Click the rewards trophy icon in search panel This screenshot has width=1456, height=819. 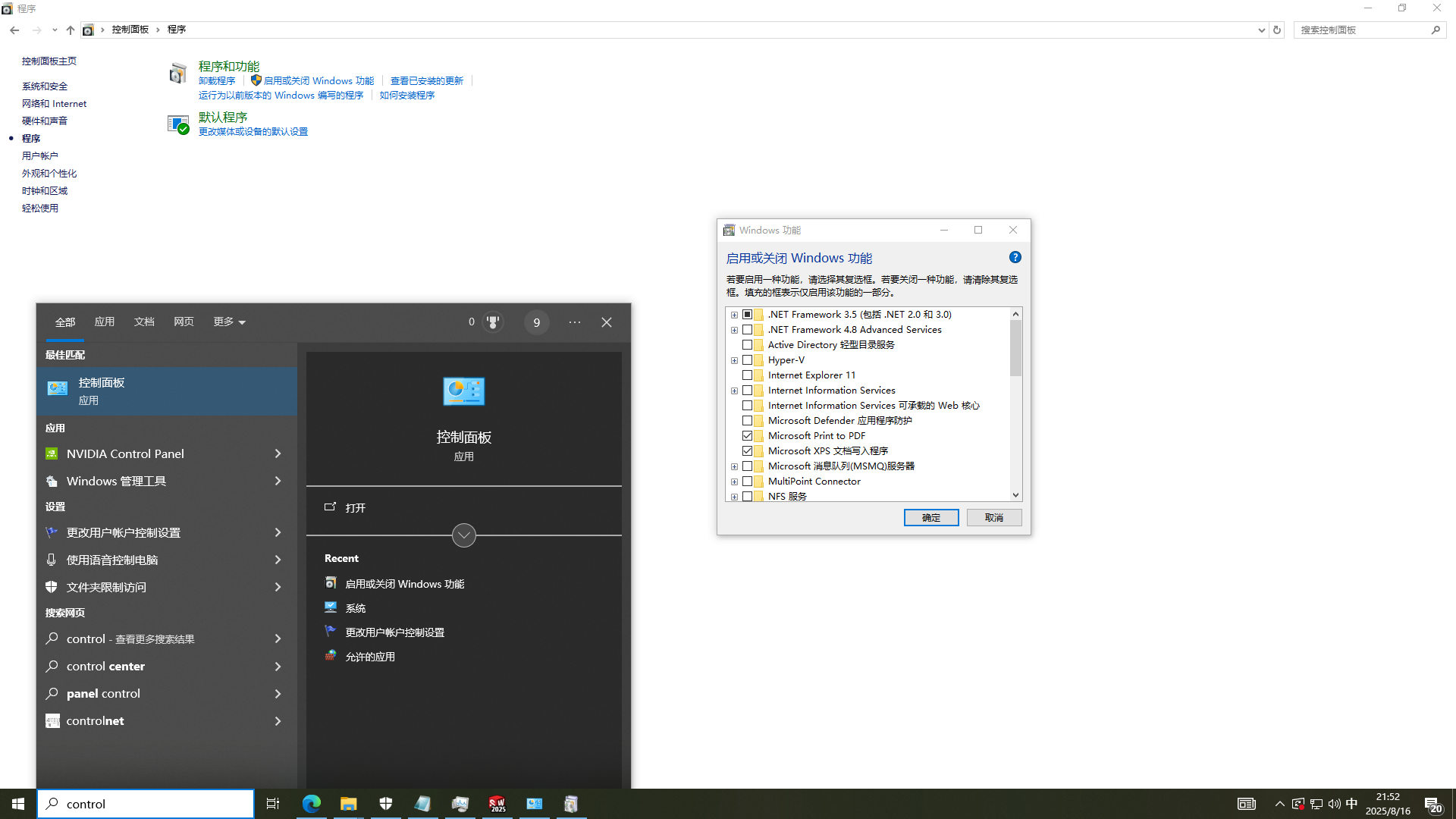(x=493, y=322)
